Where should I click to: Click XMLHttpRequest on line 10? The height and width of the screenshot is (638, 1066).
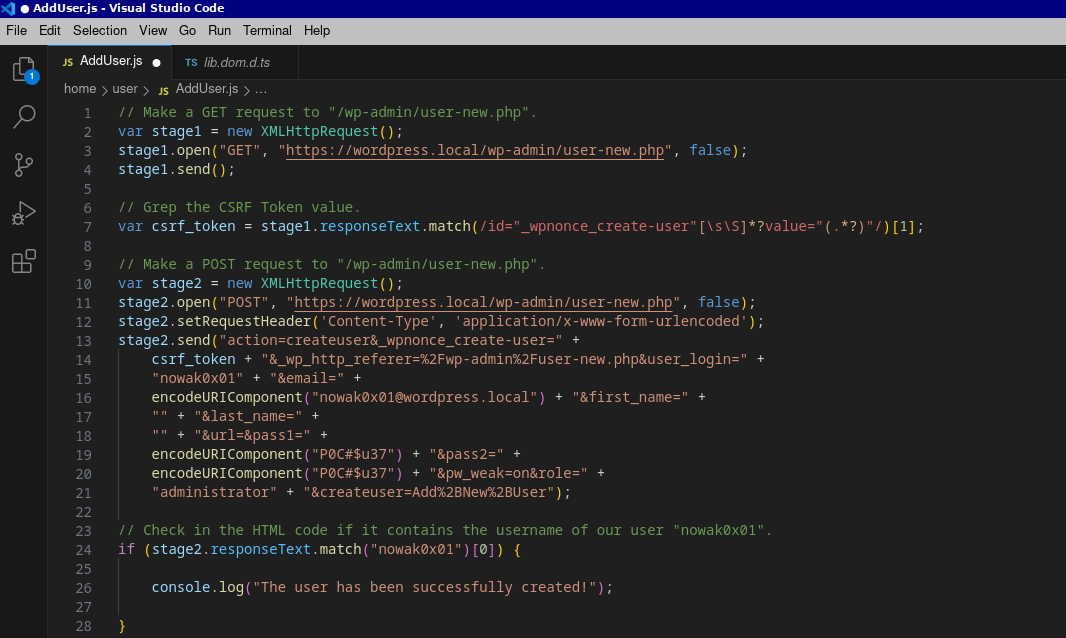pyautogui.click(x=319, y=283)
